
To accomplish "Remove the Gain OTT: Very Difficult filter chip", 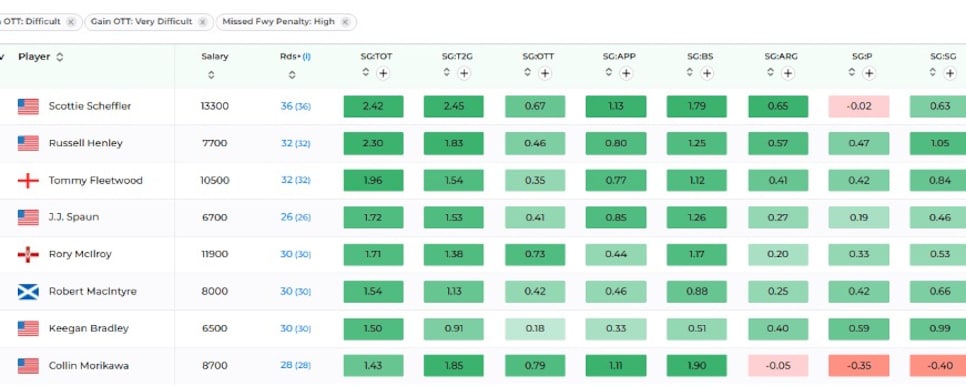I will click(x=202, y=22).
